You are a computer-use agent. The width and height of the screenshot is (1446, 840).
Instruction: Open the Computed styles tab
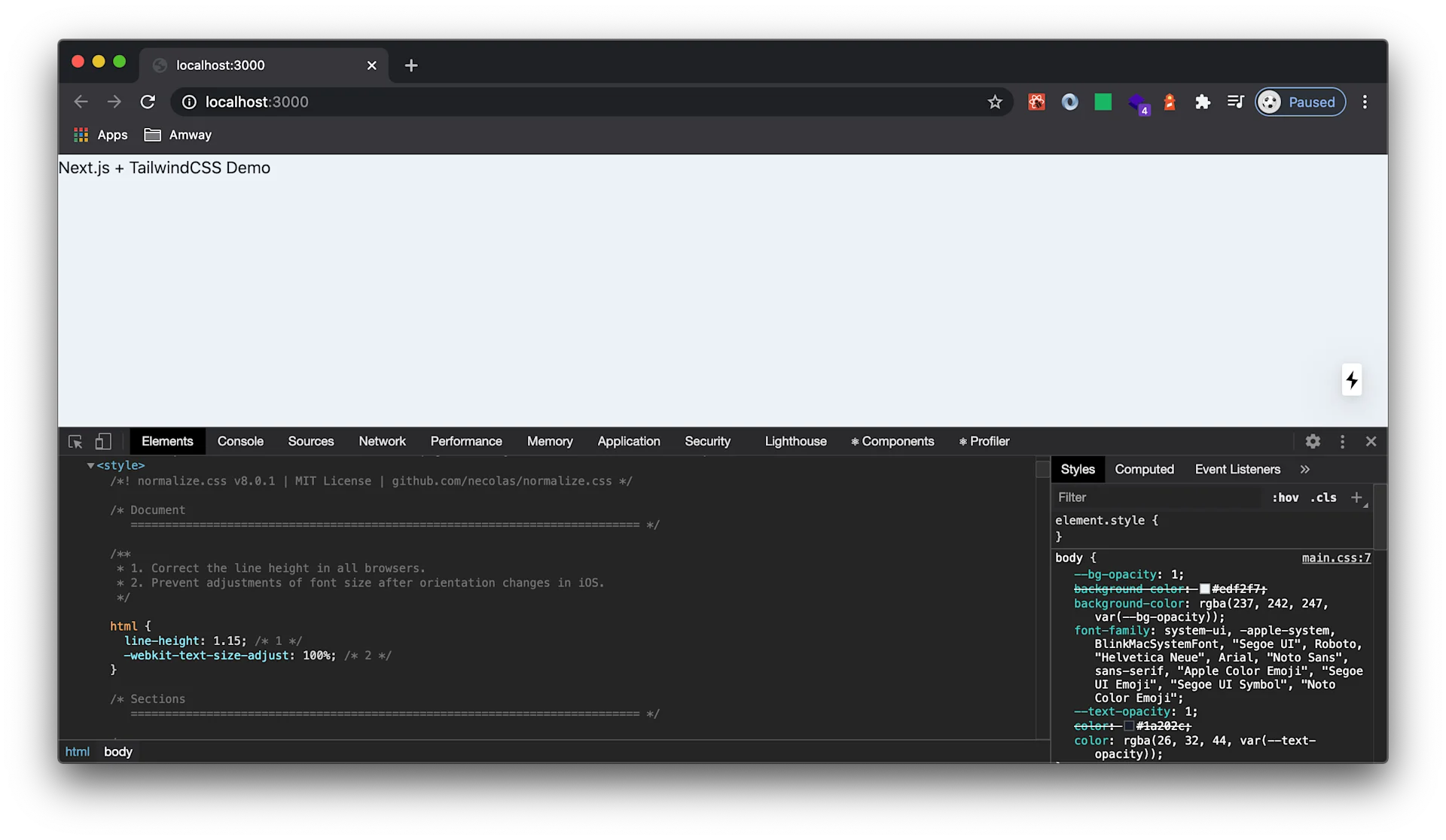(x=1144, y=469)
